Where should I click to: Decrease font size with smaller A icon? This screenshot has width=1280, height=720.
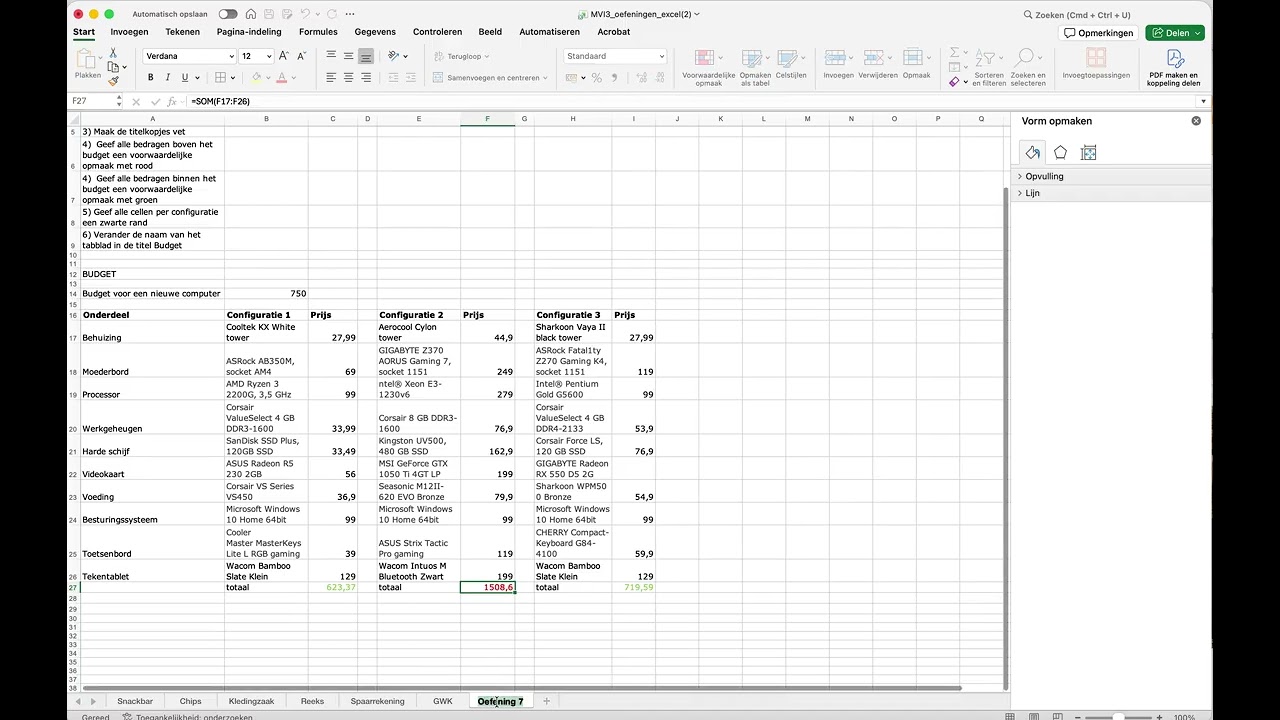[x=300, y=56]
